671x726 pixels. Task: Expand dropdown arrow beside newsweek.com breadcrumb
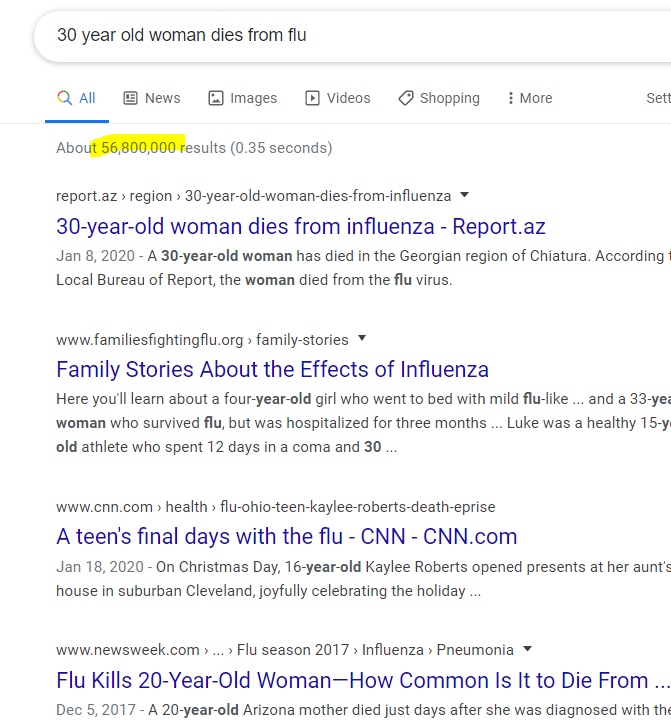pos(527,649)
